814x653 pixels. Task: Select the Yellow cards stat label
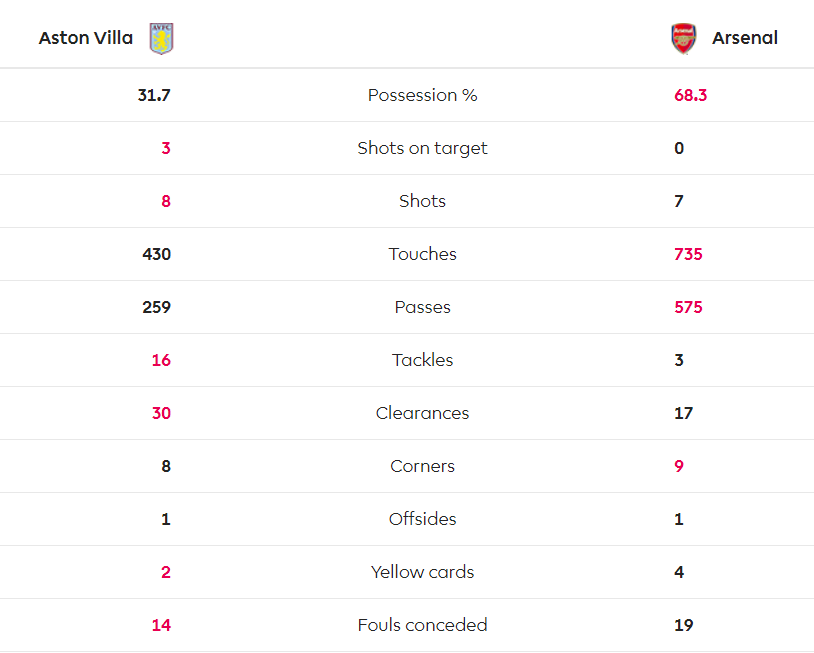422,572
